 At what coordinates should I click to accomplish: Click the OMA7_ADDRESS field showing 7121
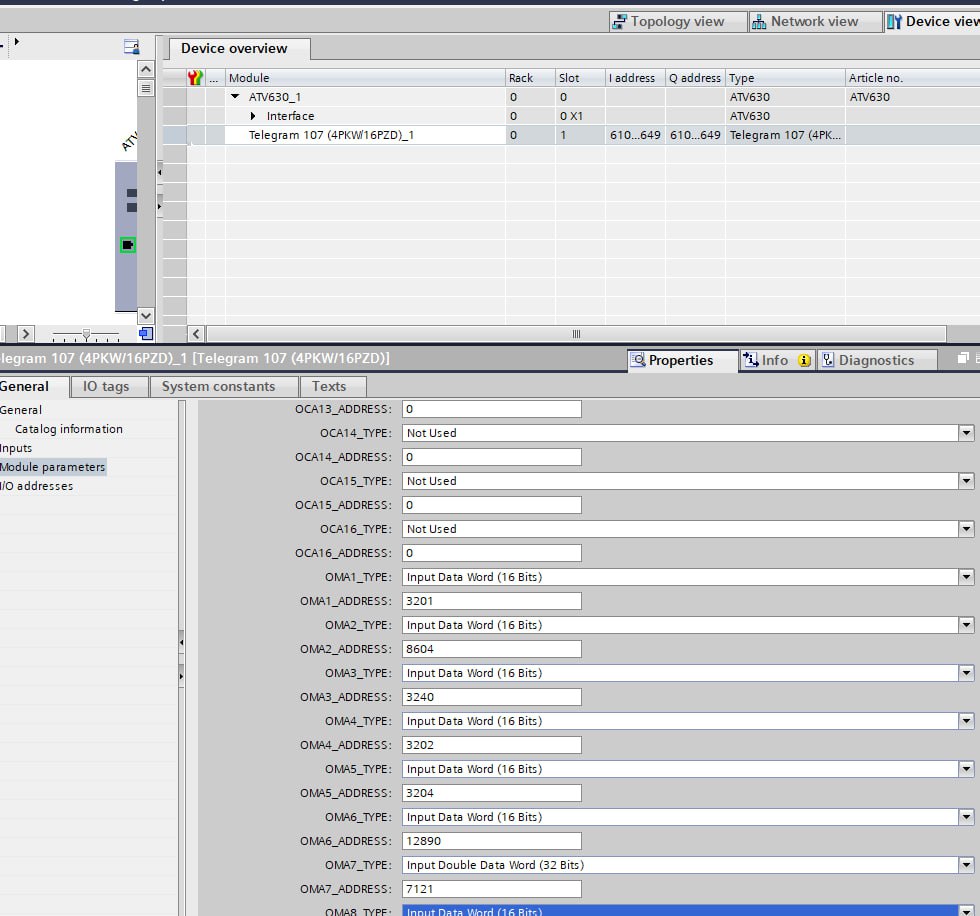(x=492, y=889)
